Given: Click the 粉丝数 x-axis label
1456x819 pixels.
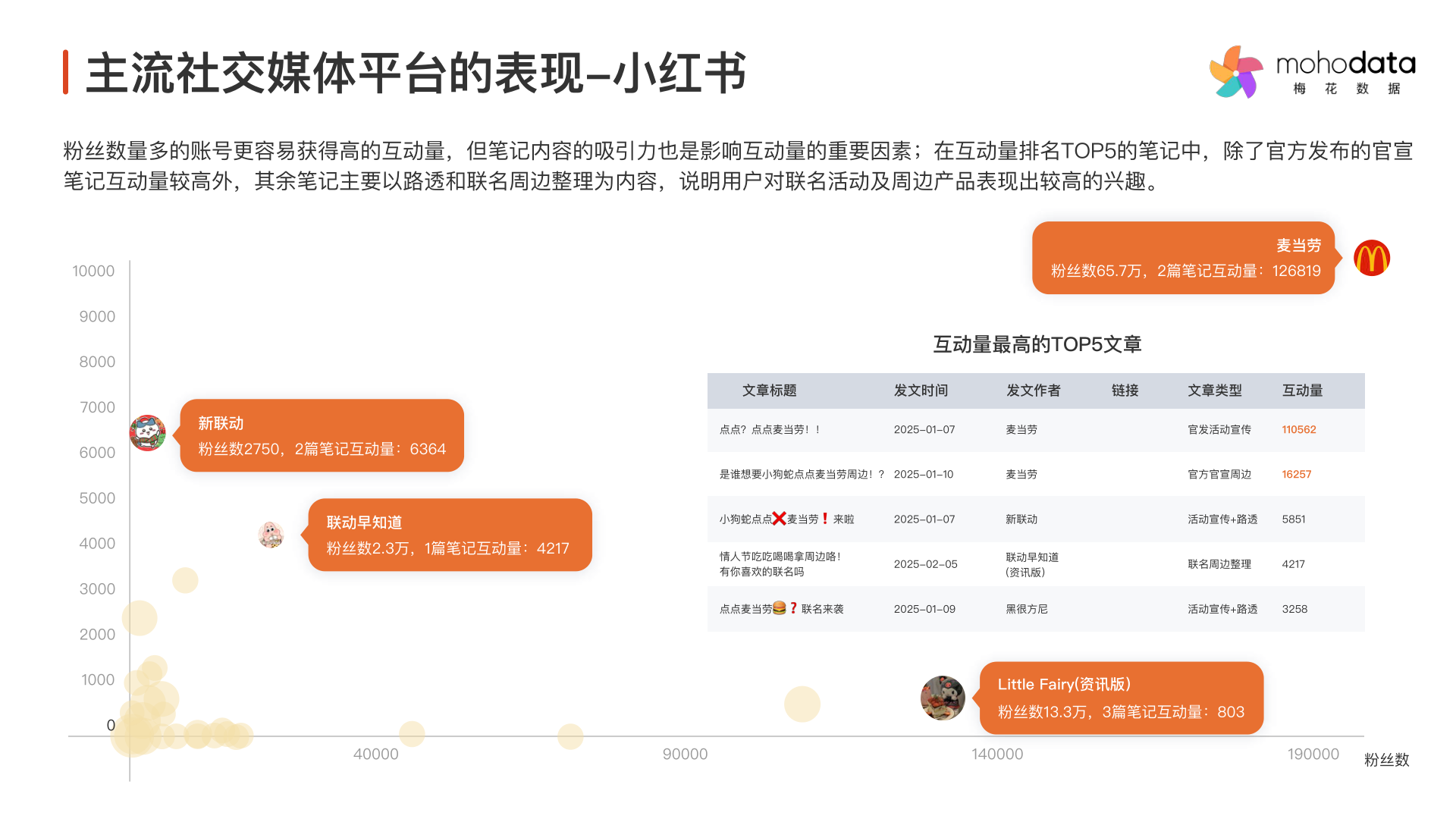Looking at the screenshot, I should point(1386,760).
